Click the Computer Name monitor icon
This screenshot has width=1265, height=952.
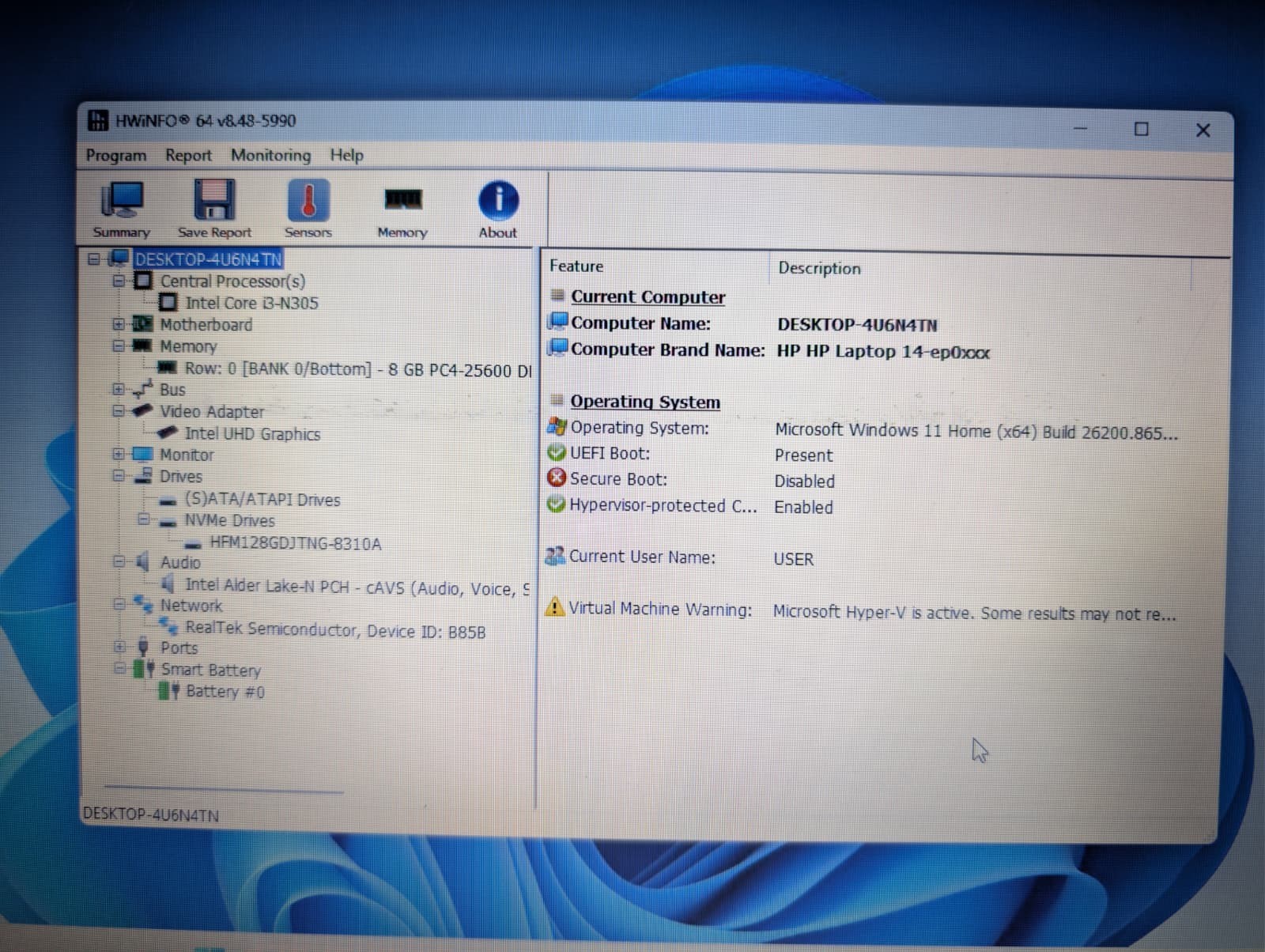pos(558,322)
